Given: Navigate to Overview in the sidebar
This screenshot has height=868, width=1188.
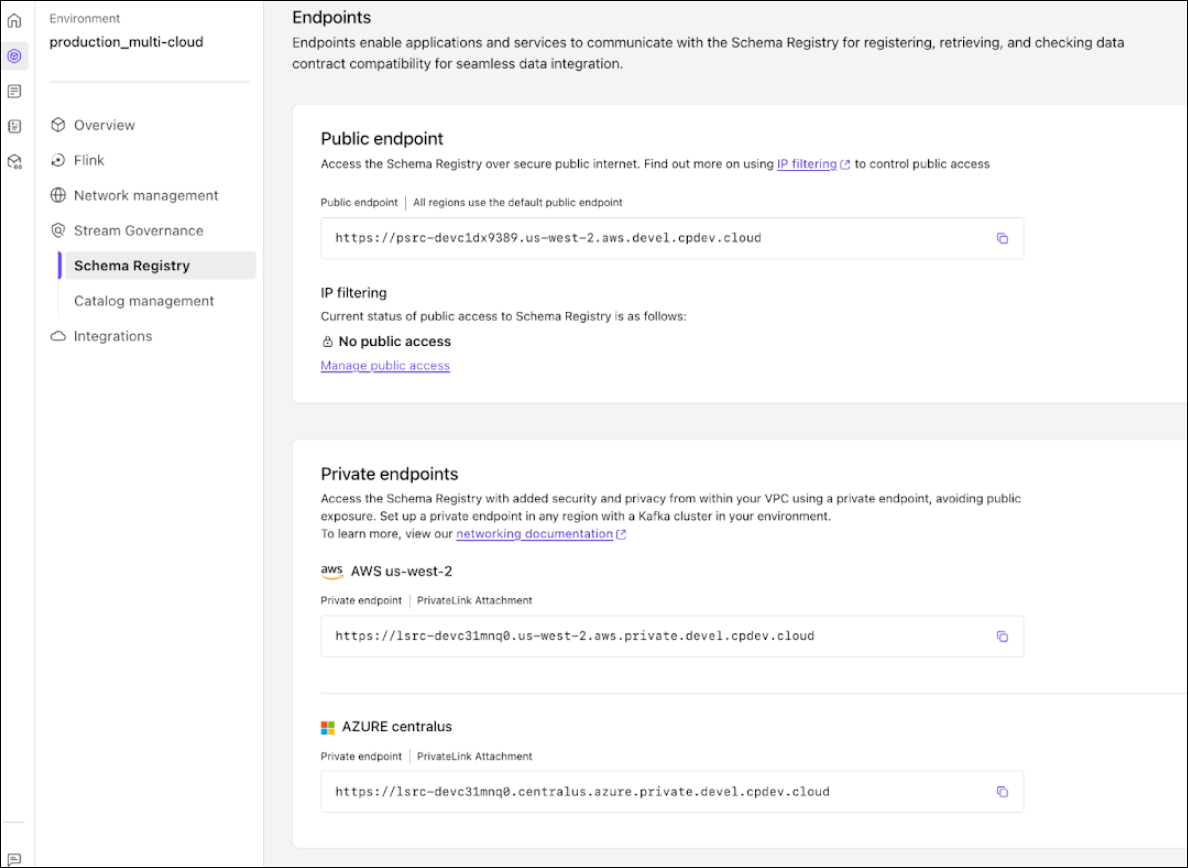Looking at the screenshot, I should pyautogui.click(x=104, y=124).
